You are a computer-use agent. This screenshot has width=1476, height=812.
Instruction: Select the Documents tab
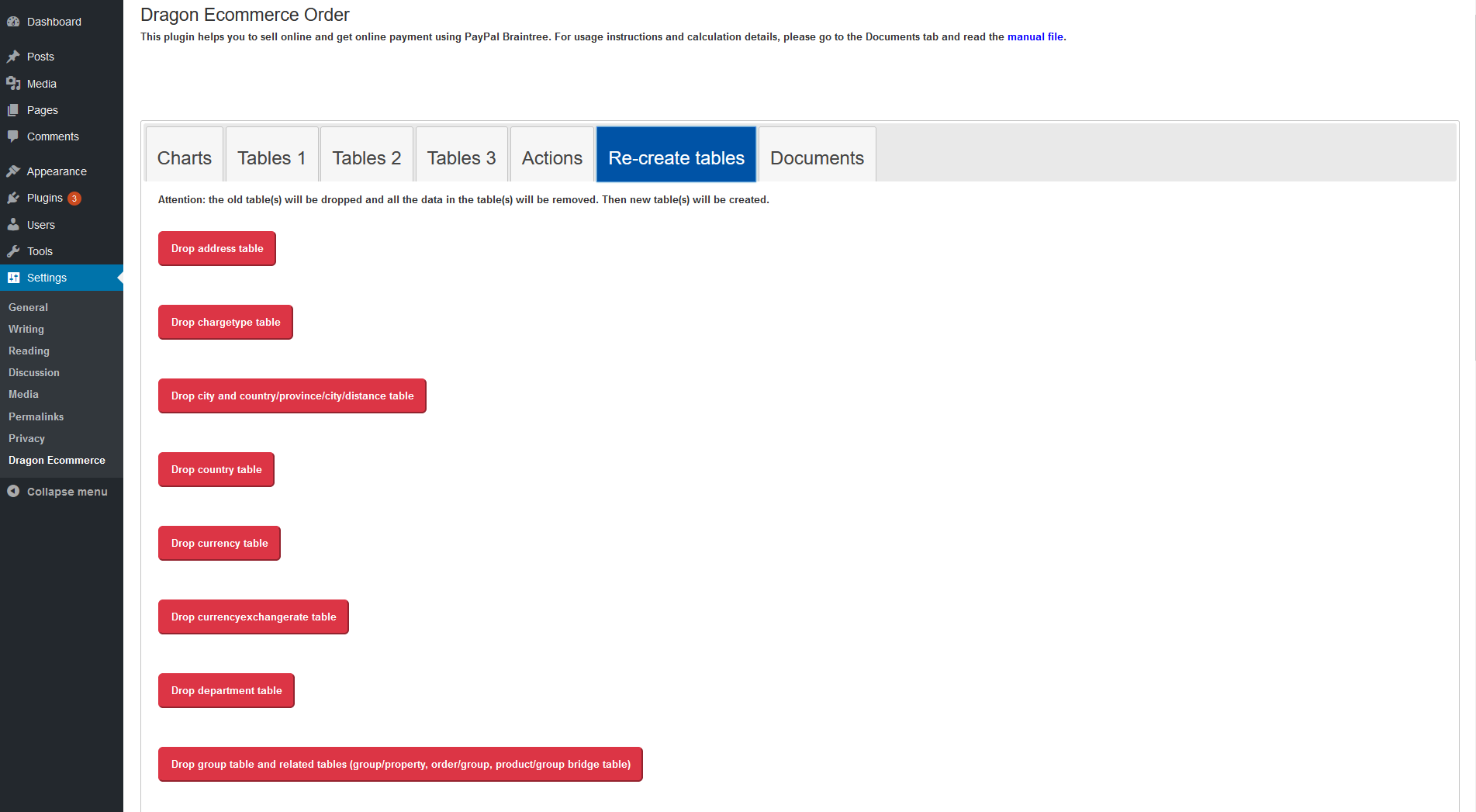pyautogui.click(x=817, y=157)
